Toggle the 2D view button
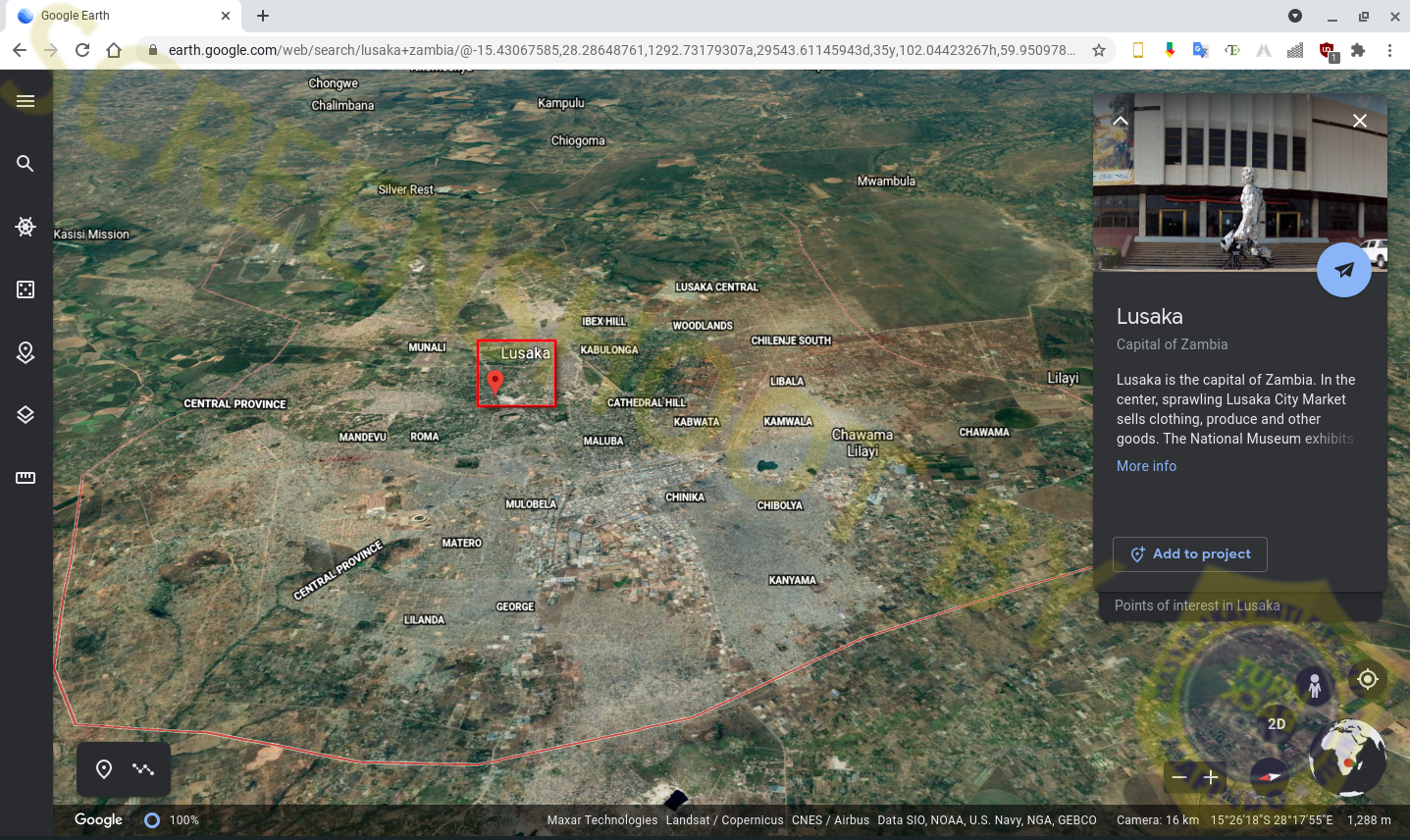 coord(1277,724)
